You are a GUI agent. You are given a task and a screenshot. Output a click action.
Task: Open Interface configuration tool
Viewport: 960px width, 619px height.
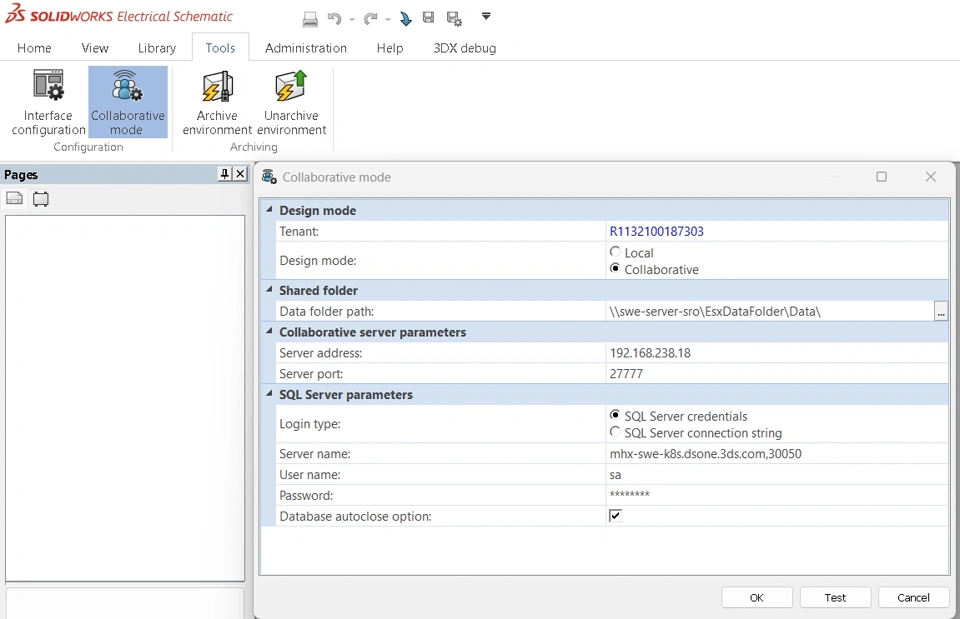click(48, 102)
